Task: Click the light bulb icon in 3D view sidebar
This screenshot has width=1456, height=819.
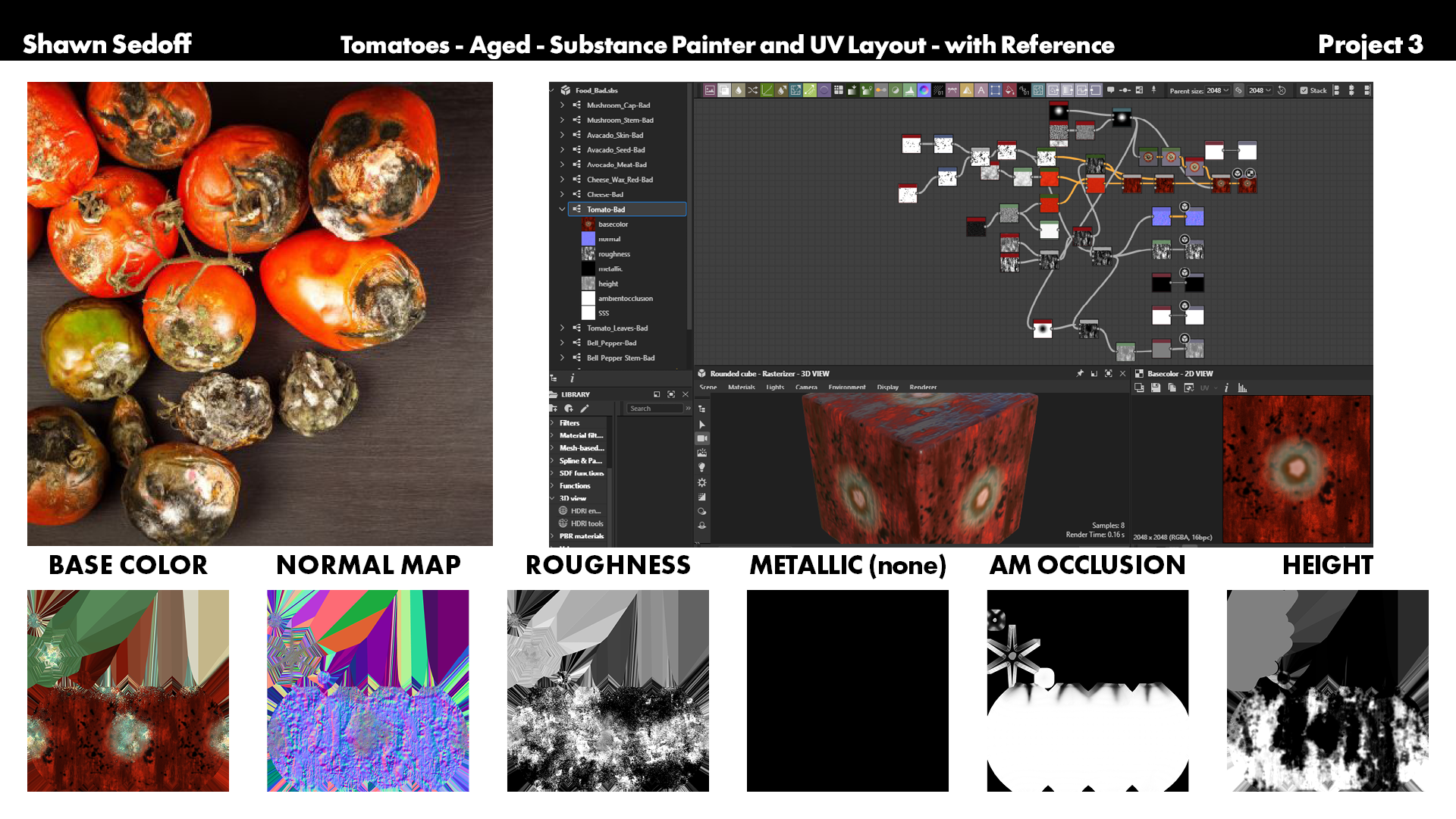Action: pyautogui.click(x=702, y=467)
